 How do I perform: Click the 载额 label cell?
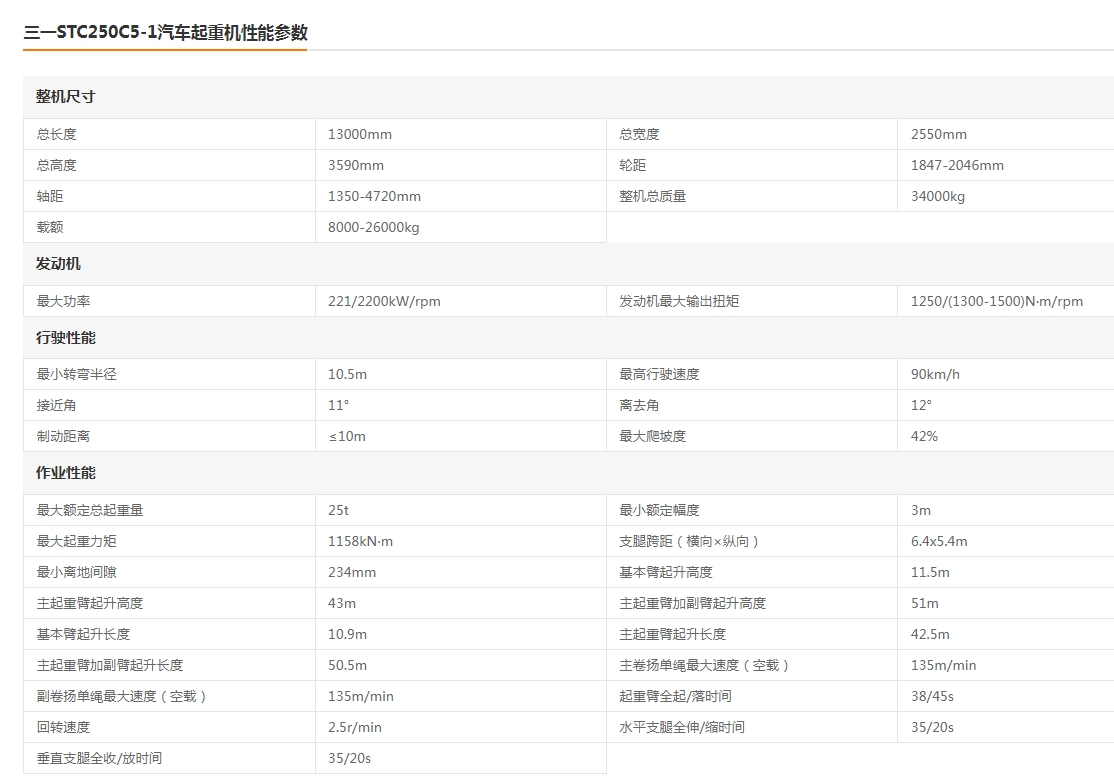(169, 227)
